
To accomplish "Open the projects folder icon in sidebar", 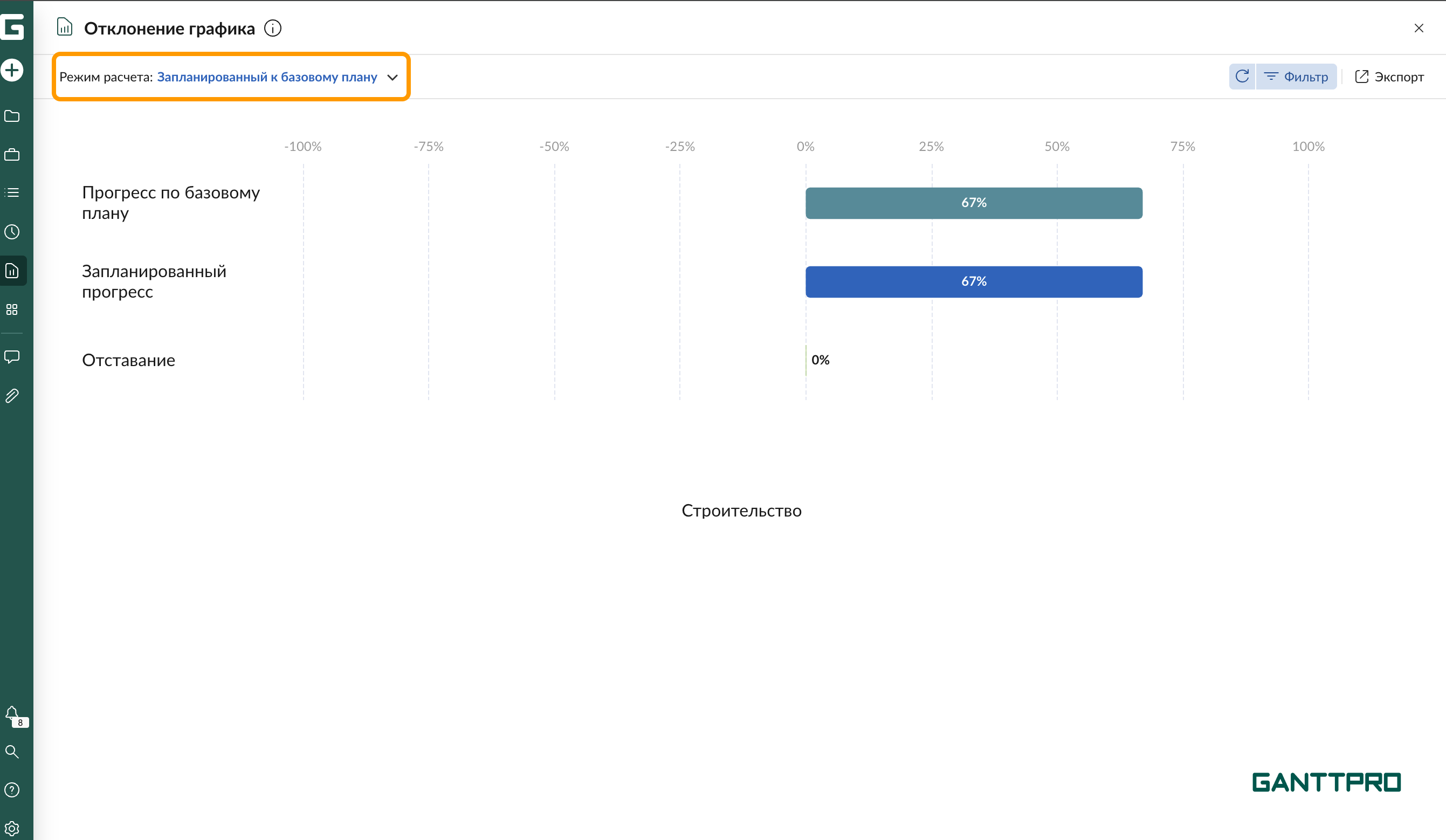I will click(12, 116).
